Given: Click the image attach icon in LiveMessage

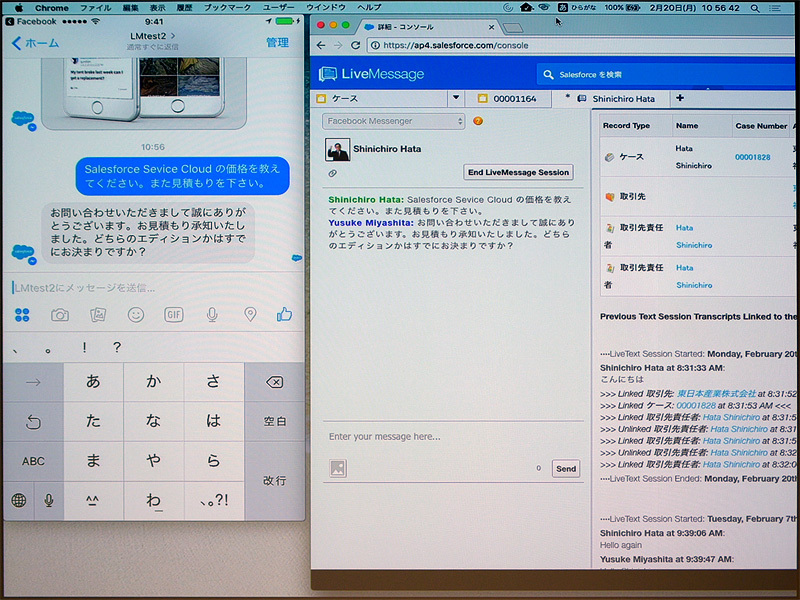Looking at the screenshot, I should pos(338,468).
